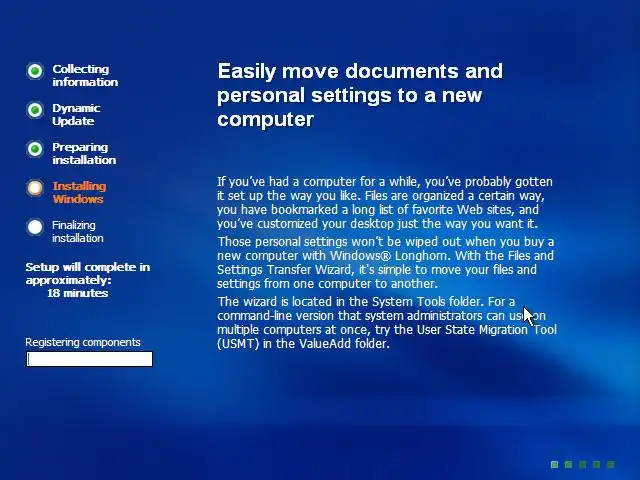Click the white Finalizing installation step indicator
The width and height of the screenshot is (640, 480).
(35, 227)
